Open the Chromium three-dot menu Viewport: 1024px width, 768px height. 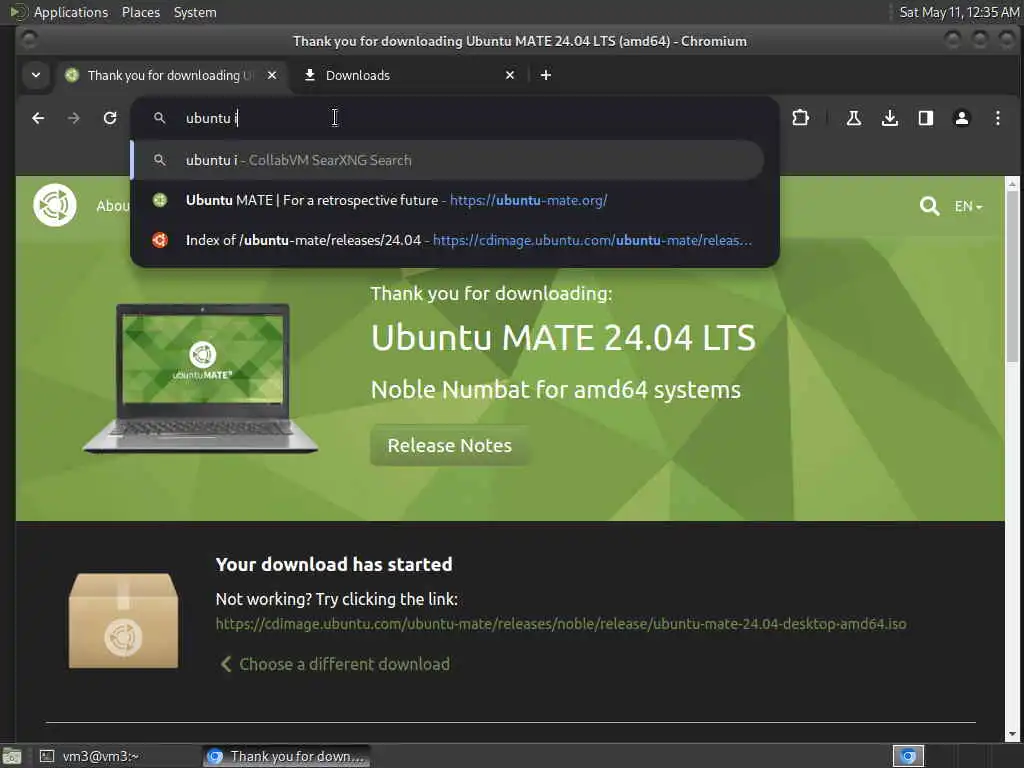click(997, 118)
